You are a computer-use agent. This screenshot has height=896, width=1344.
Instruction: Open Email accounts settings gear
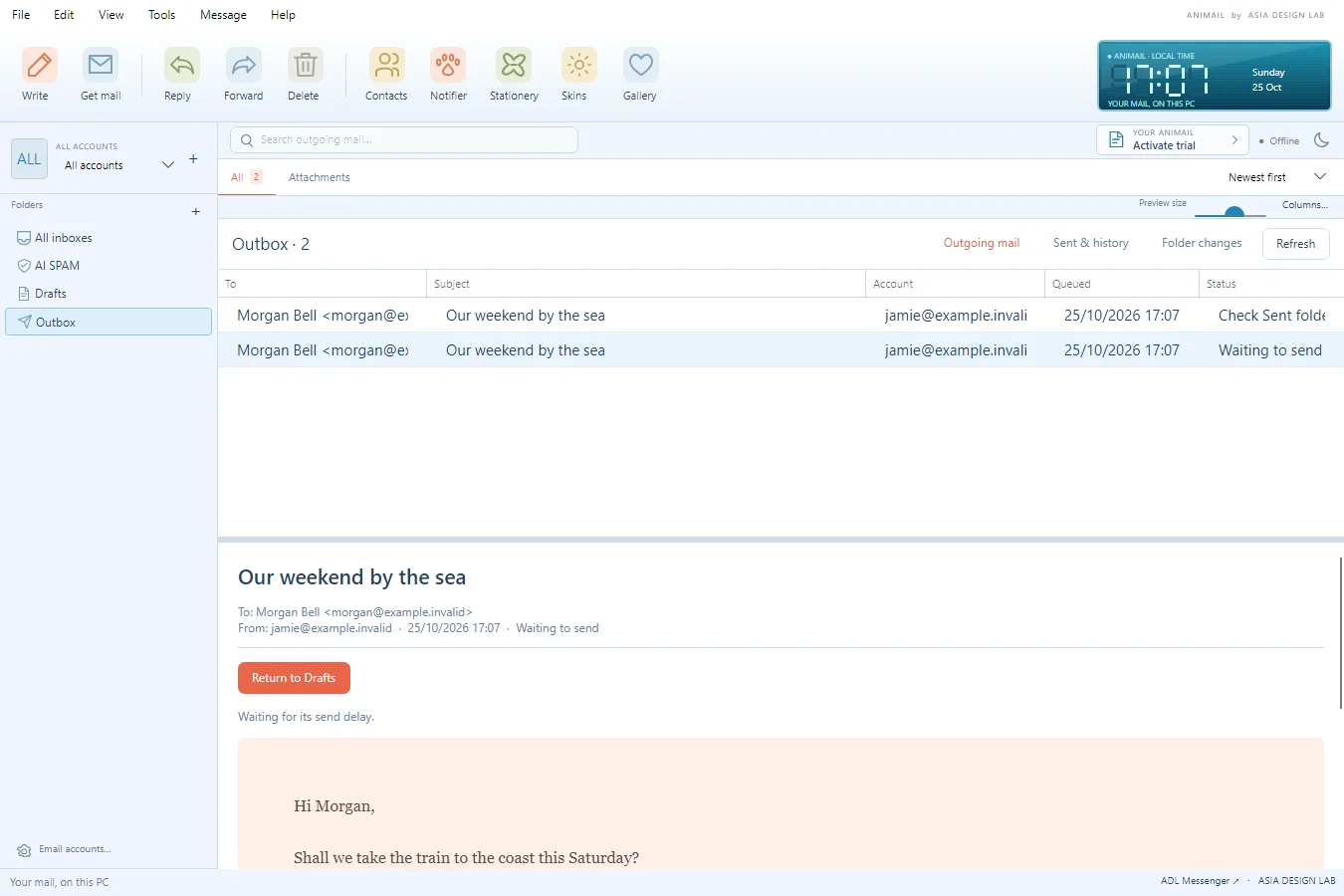(x=24, y=850)
